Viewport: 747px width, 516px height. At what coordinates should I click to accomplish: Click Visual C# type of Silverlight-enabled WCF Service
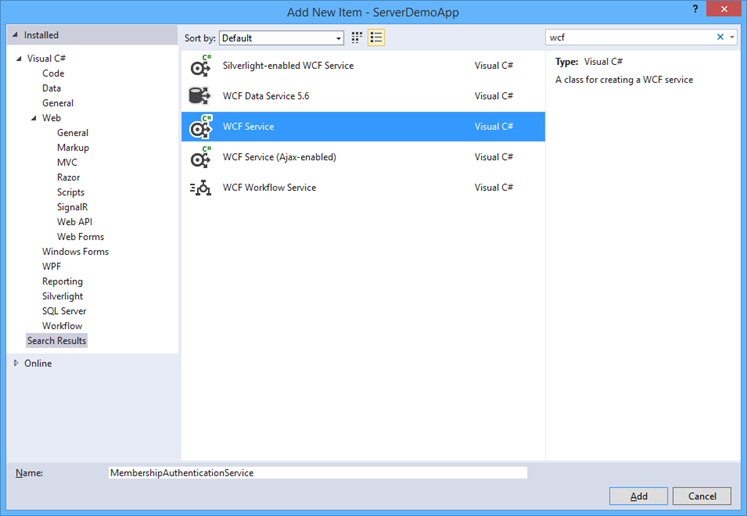click(494, 66)
